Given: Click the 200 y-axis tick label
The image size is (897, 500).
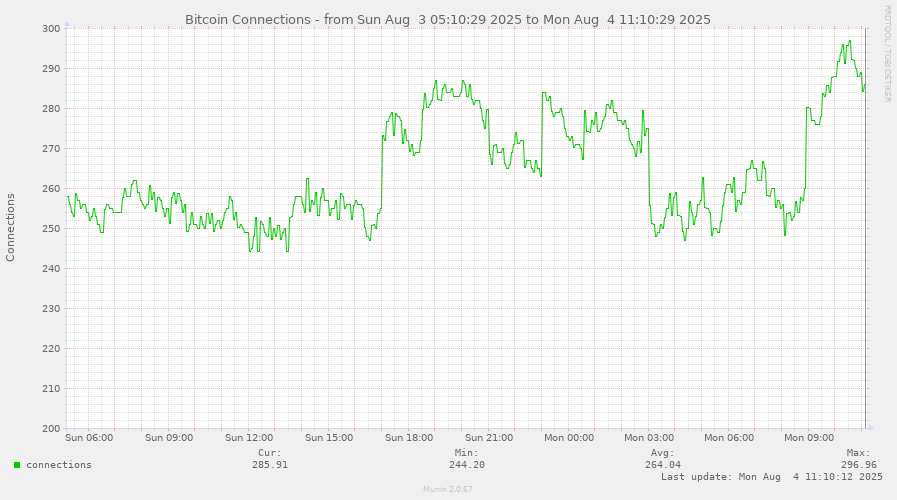Looking at the screenshot, I should tap(51, 429).
